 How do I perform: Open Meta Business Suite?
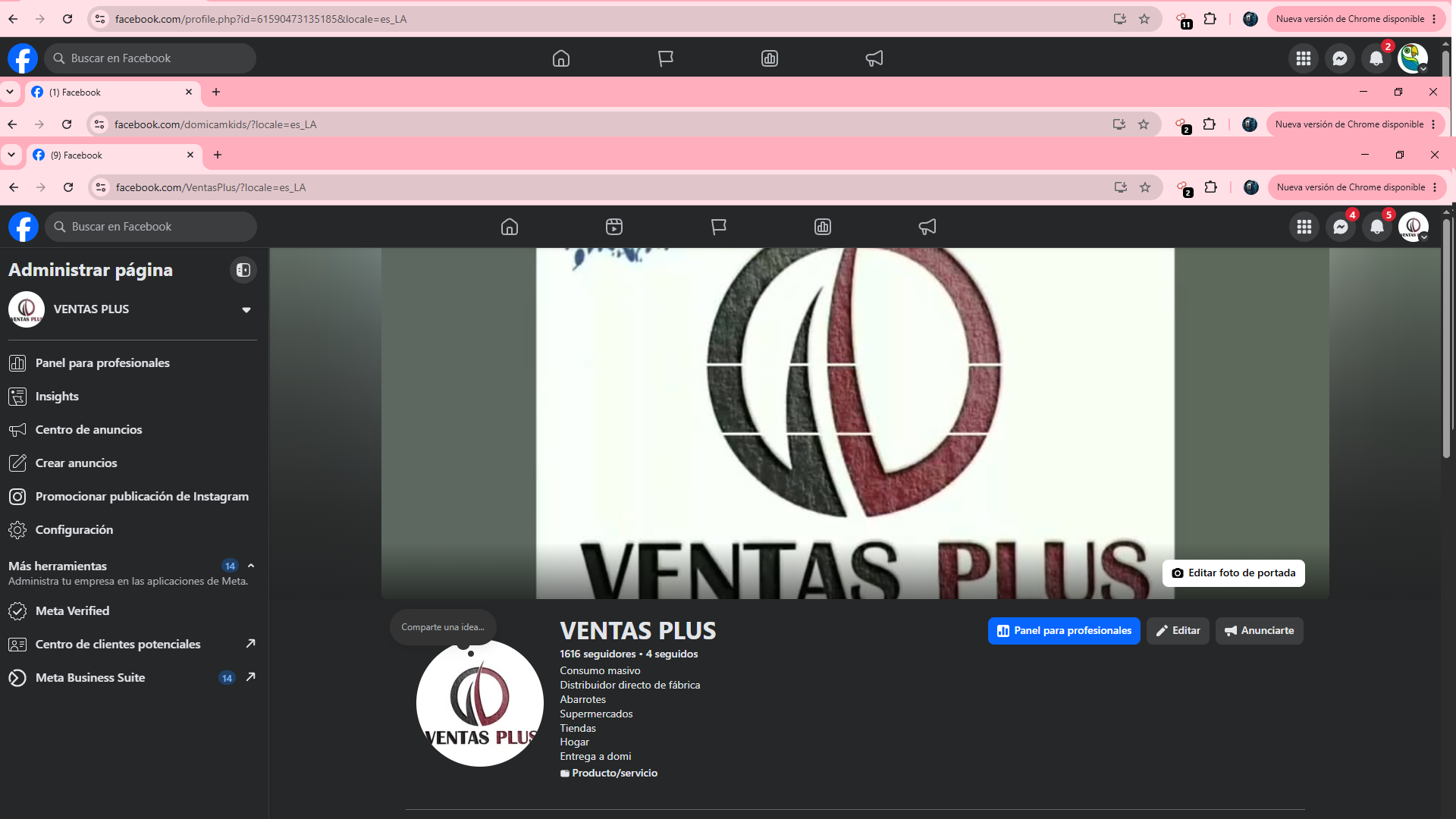132,678
